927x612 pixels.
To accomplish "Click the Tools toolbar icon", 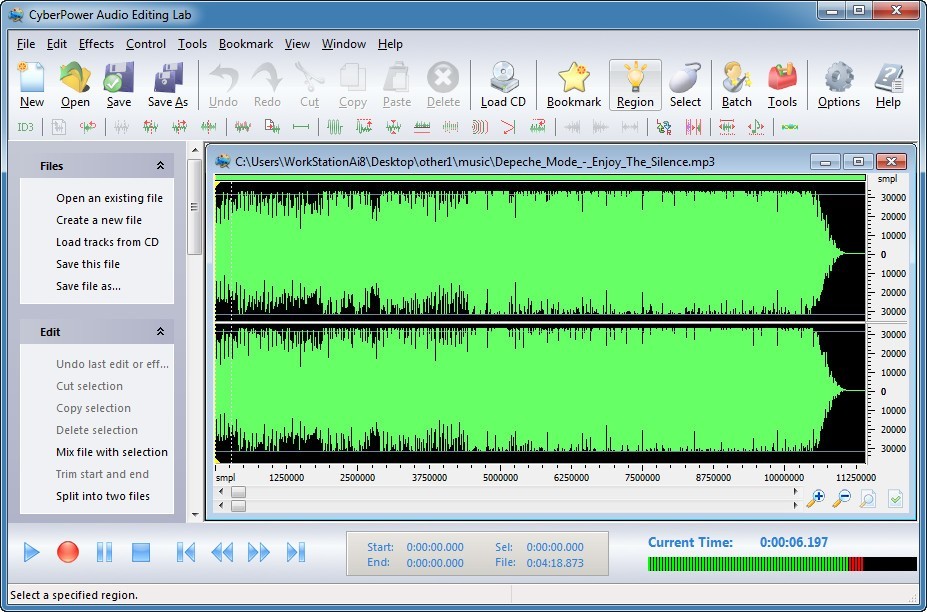I will pyautogui.click(x=783, y=84).
